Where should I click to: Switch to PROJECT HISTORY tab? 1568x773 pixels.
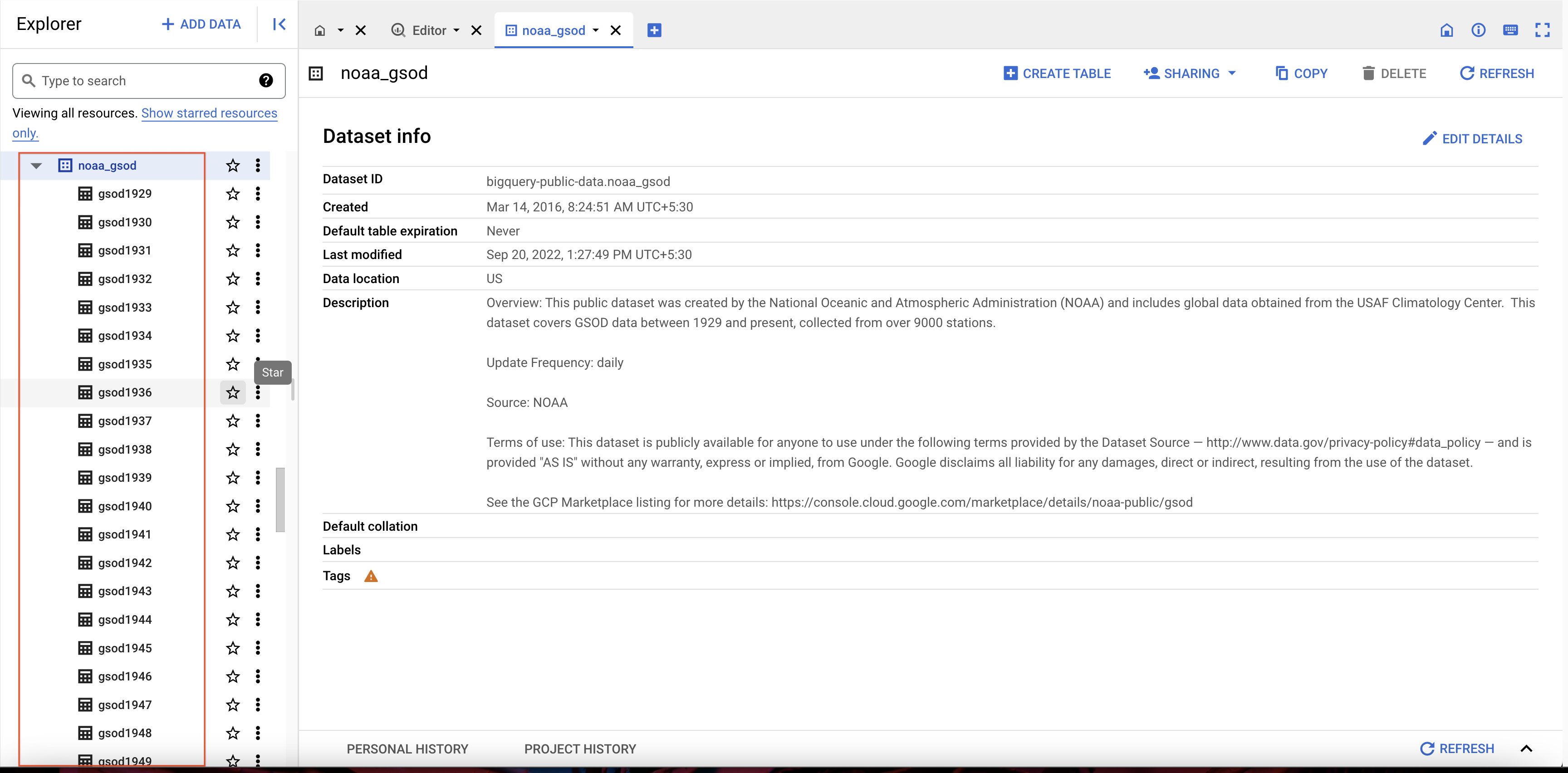(x=579, y=748)
